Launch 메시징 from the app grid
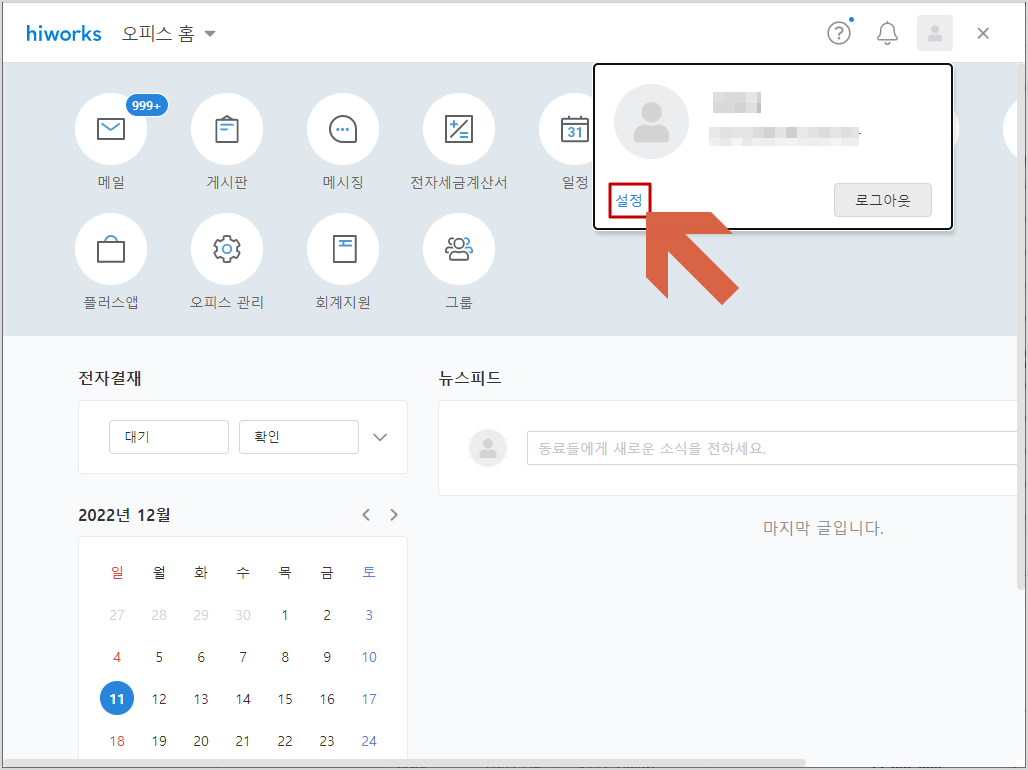Screen dimensions: 1028x770 pyautogui.click(x=343, y=128)
